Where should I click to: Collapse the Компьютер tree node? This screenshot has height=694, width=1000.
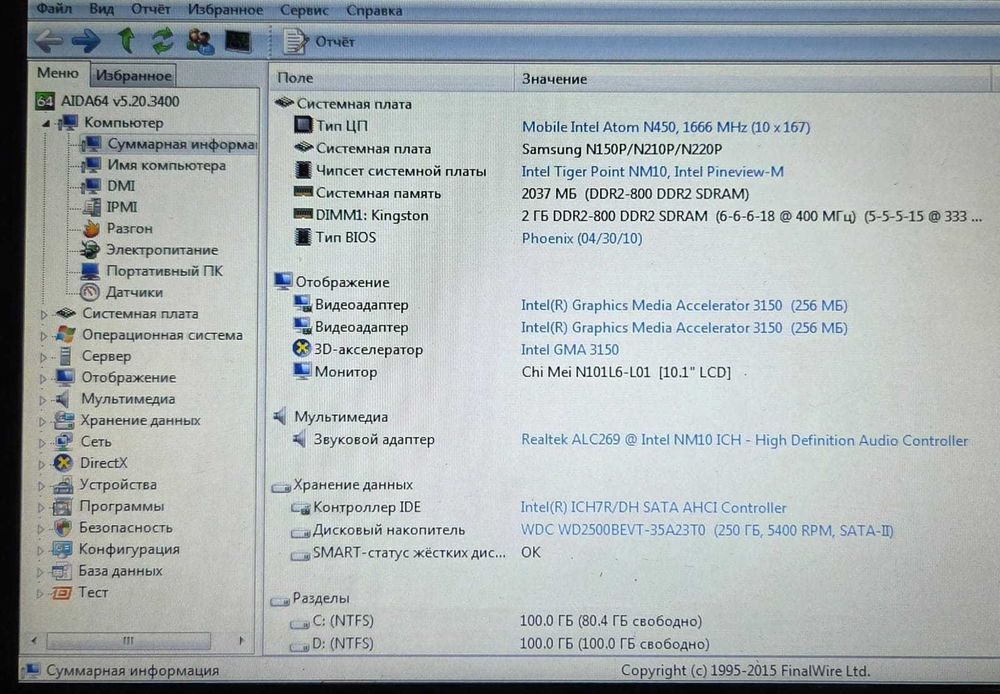[x=47, y=123]
